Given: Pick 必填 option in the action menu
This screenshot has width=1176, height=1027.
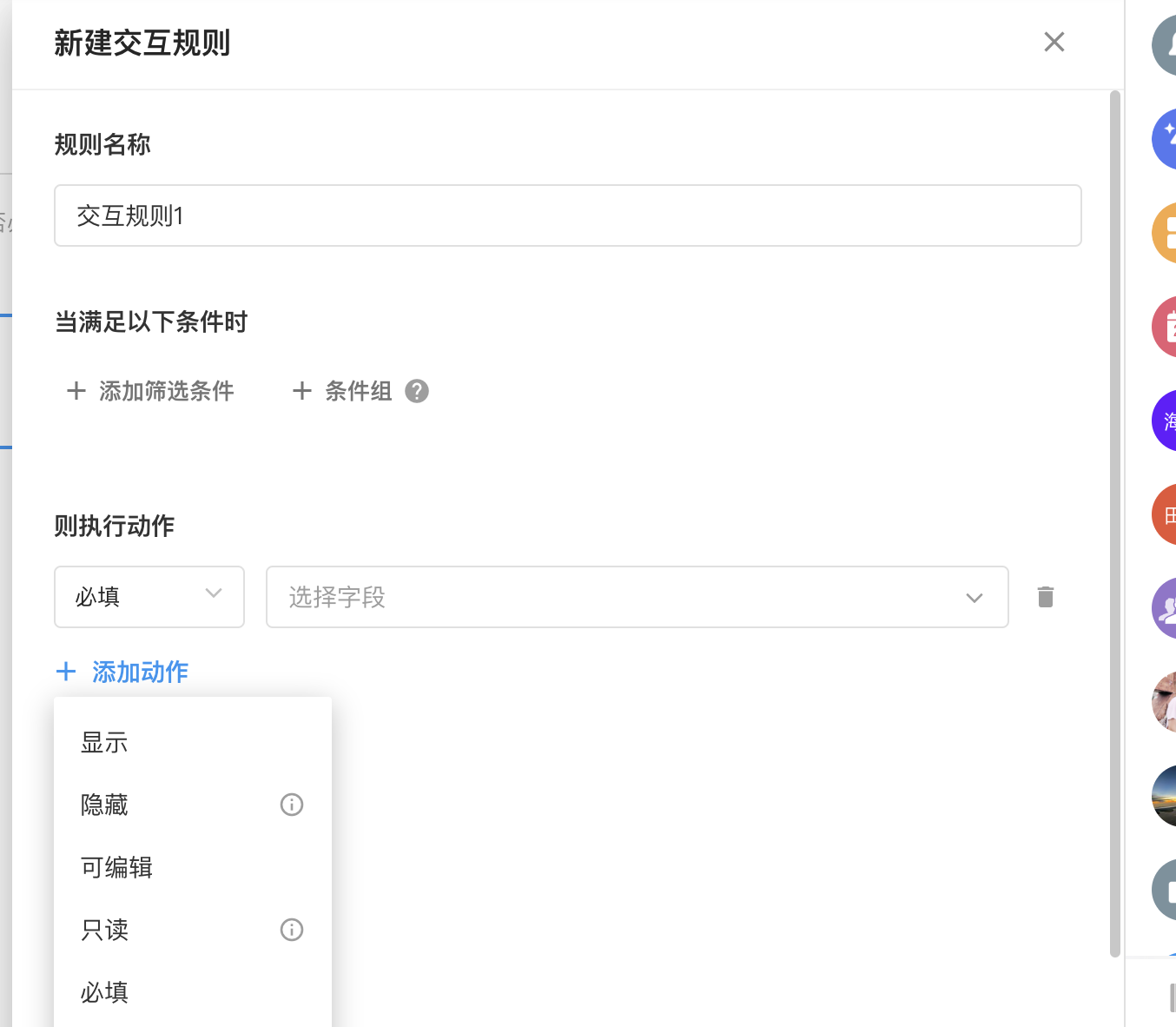Looking at the screenshot, I should (x=104, y=992).
